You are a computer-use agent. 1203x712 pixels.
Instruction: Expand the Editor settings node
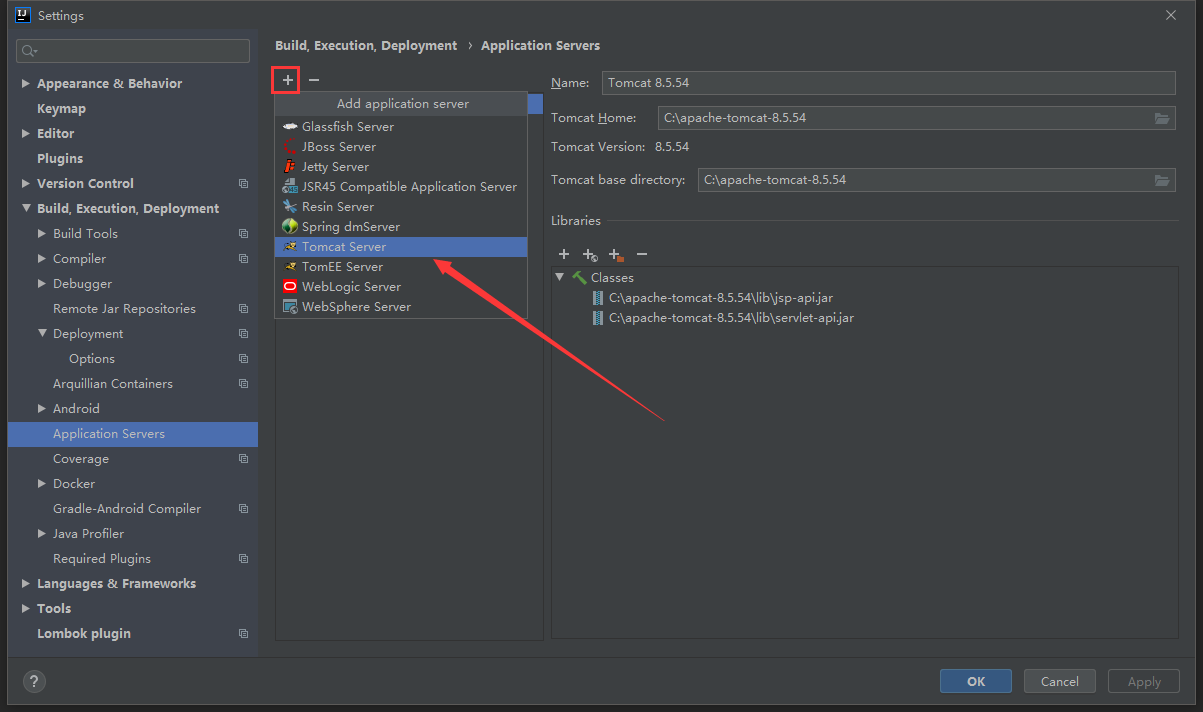(x=25, y=134)
